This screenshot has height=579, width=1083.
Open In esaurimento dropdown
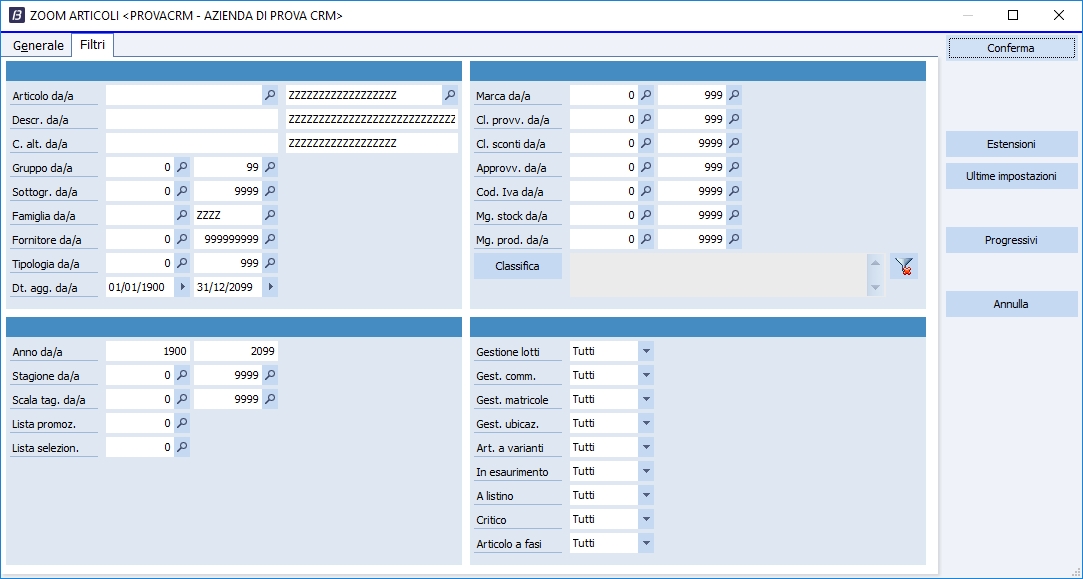[646, 471]
